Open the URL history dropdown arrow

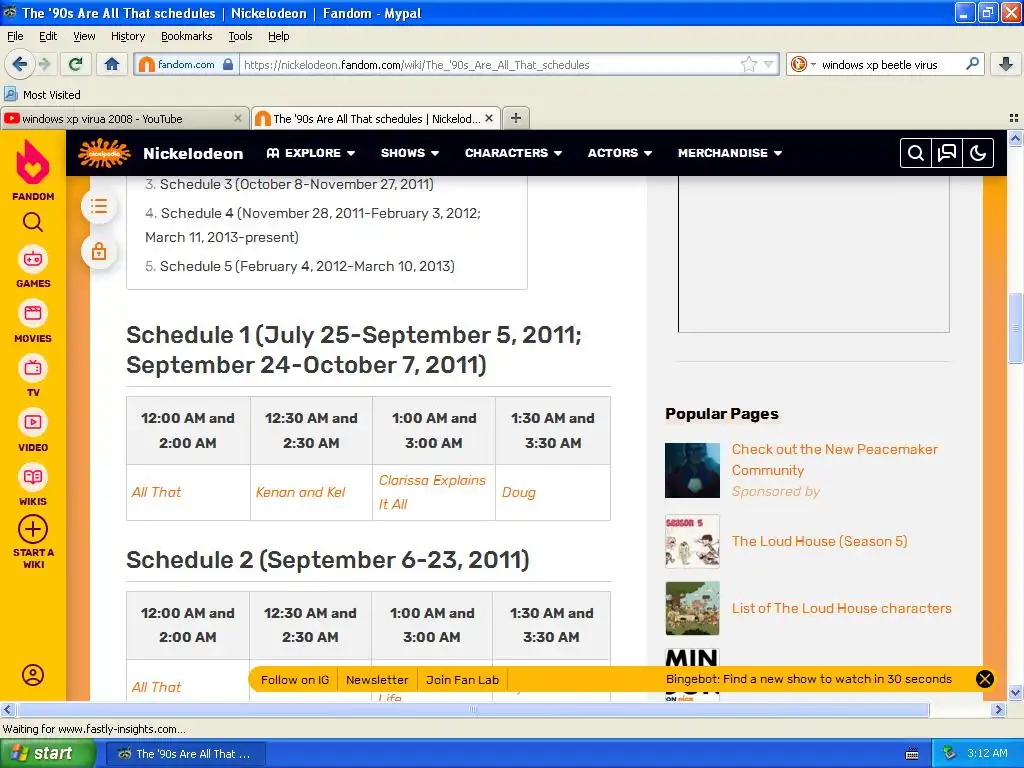pos(769,64)
